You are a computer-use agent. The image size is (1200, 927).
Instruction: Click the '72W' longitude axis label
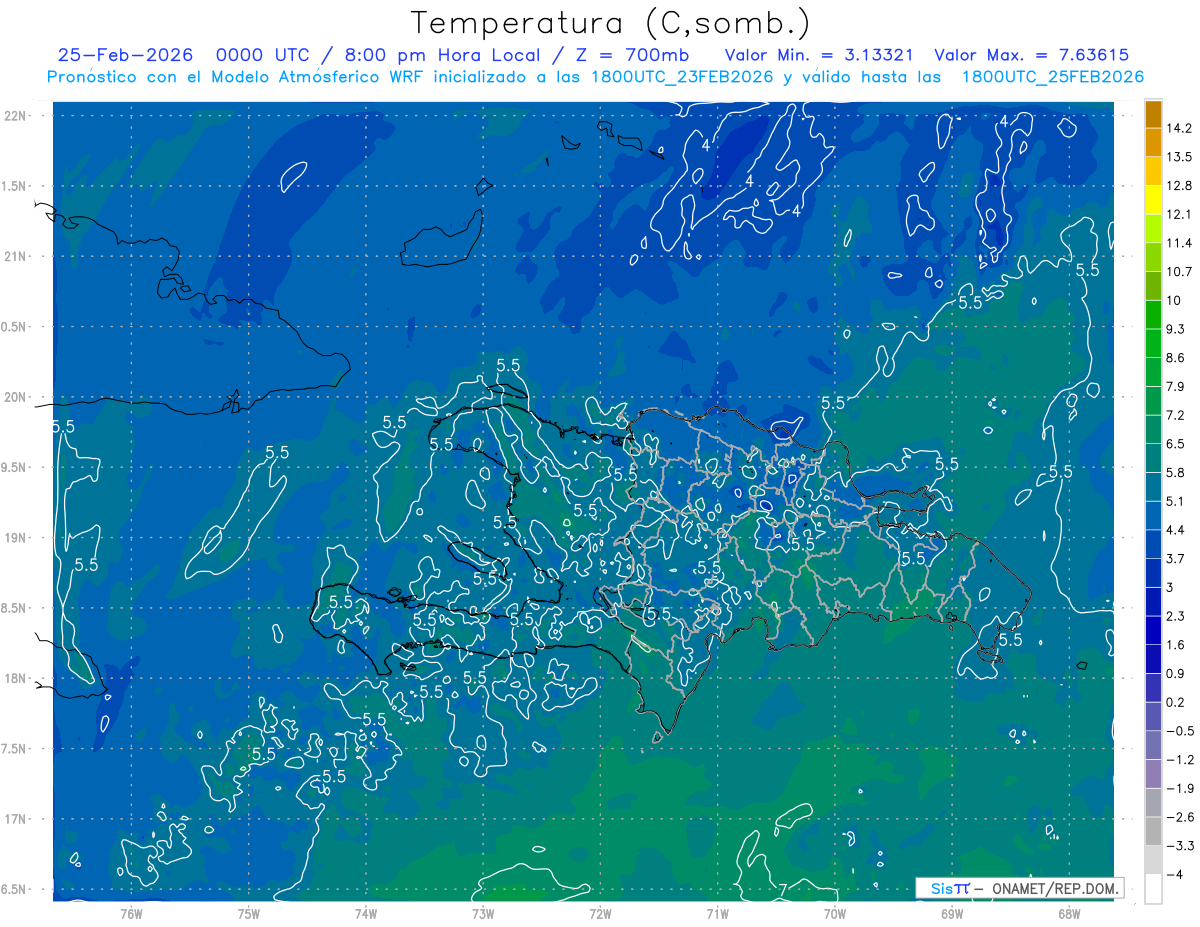(x=600, y=914)
